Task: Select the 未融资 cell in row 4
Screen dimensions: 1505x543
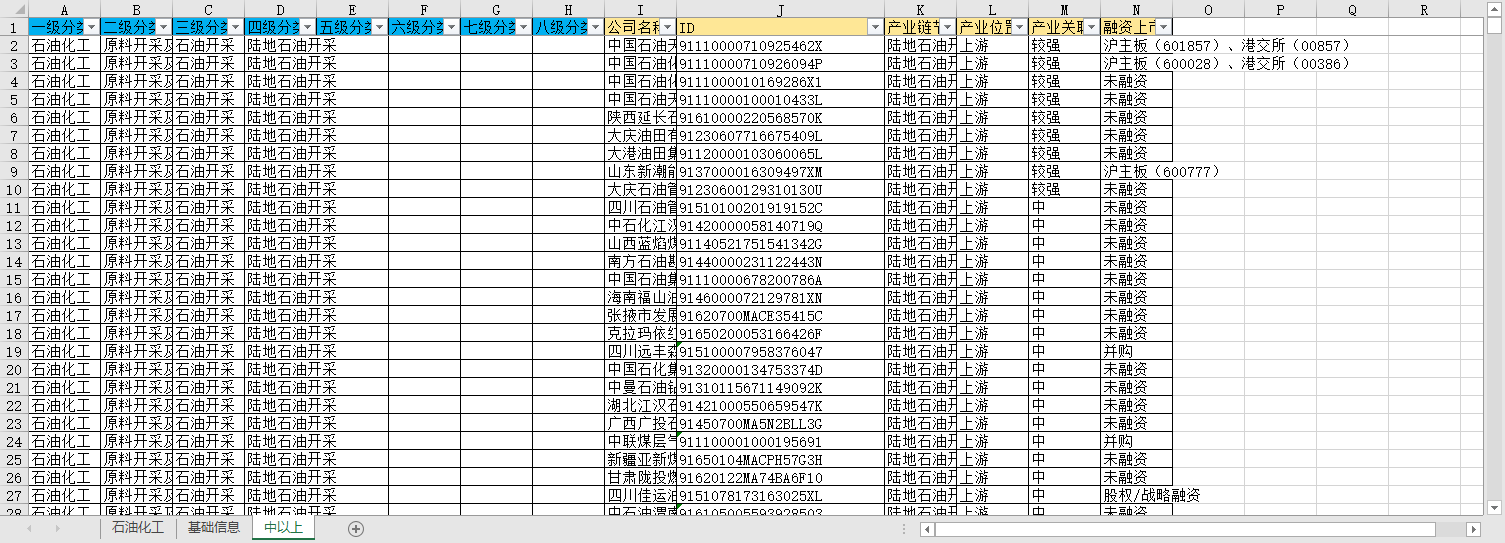Action: click(x=1136, y=82)
